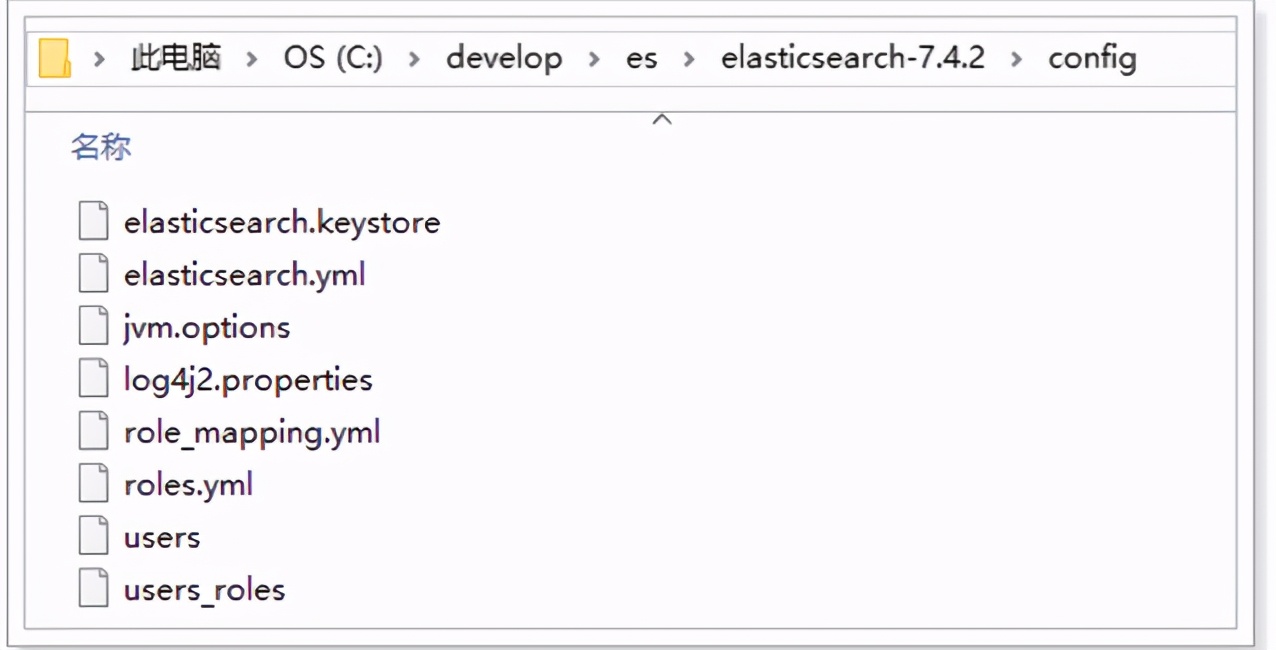The height and width of the screenshot is (650, 1276).
Task: Click the elasticsearch.yml file icon
Action: click(93, 274)
